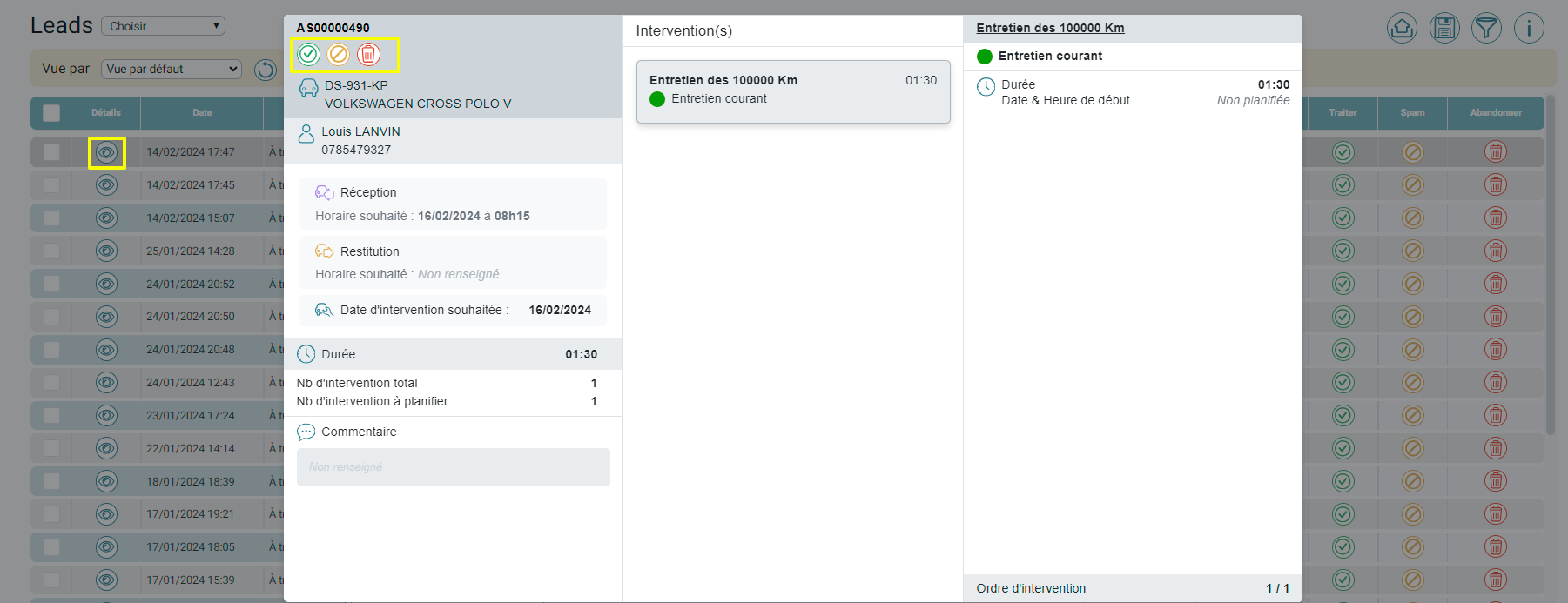The width and height of the screenshot is (1568, 603).
Task: Click the Ordre d'intervention footer label
Action: (1031, 588)
